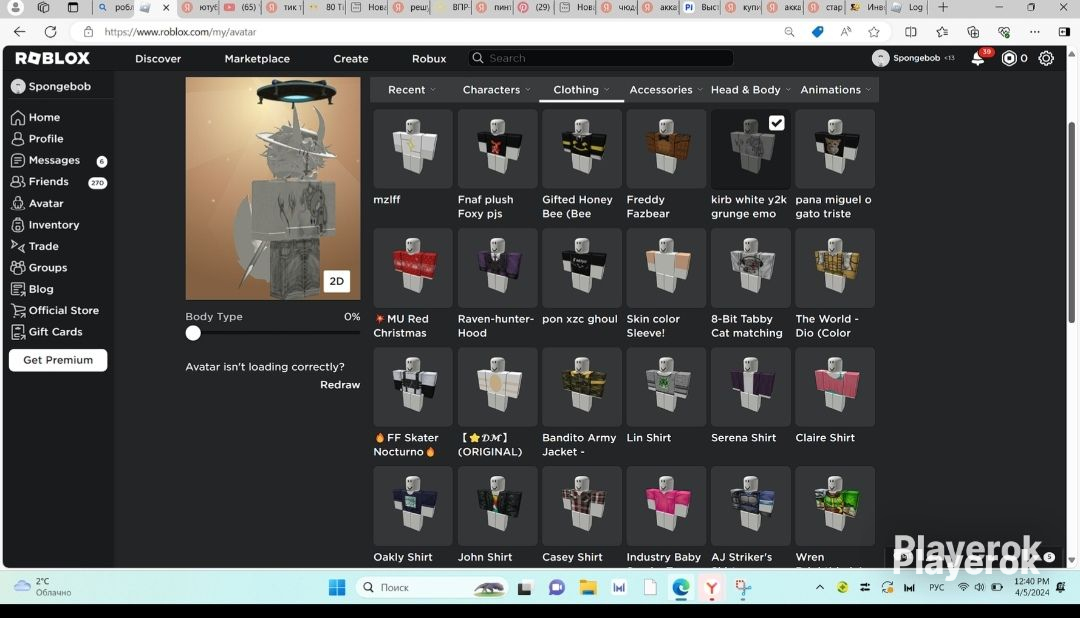Image resolution: width=1080 pixels, height=618 pixels.
Task: Open the Robux balance icon
Action: click(1009, 59)
